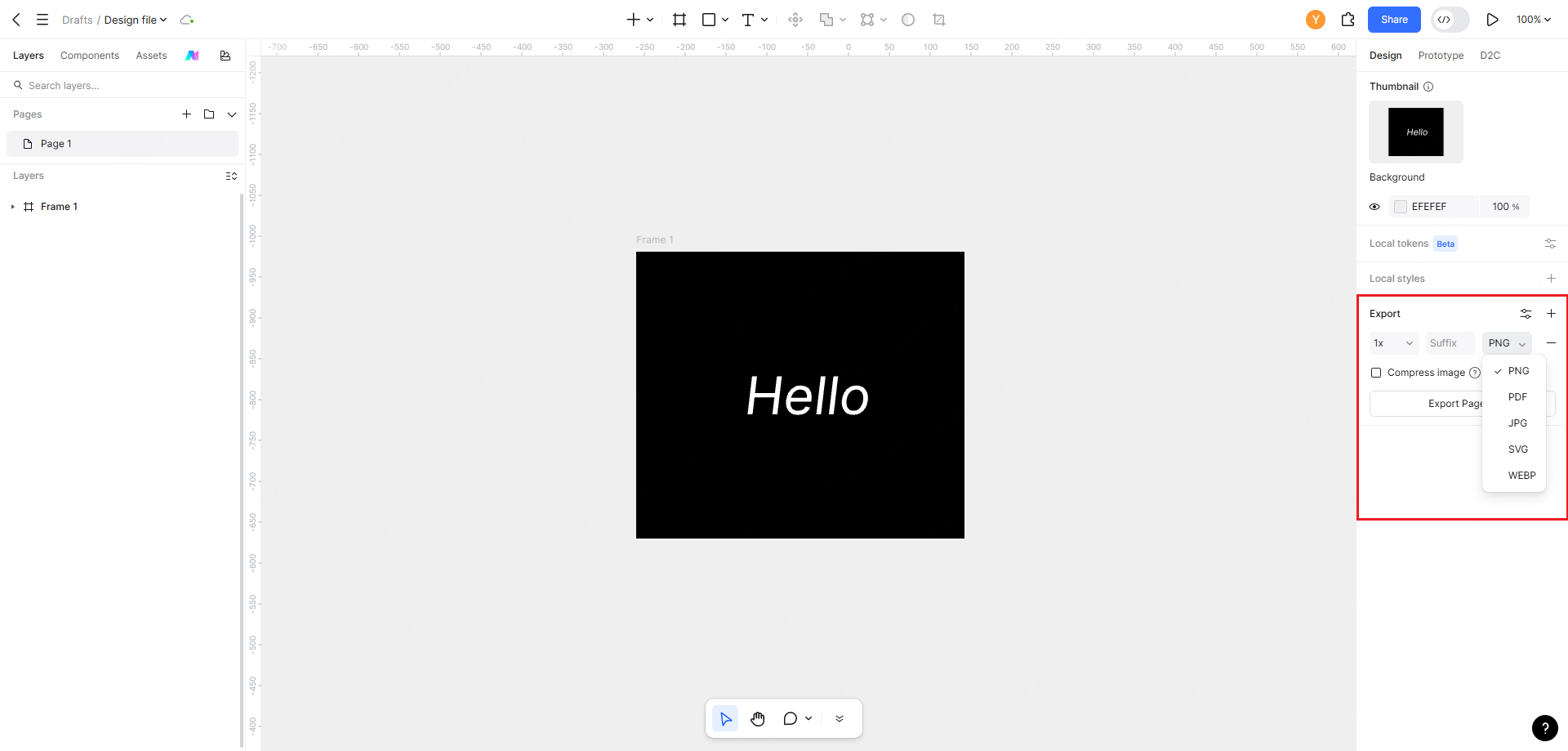
Task: Open the AI colorful icon tab
Action: (192, 56)
